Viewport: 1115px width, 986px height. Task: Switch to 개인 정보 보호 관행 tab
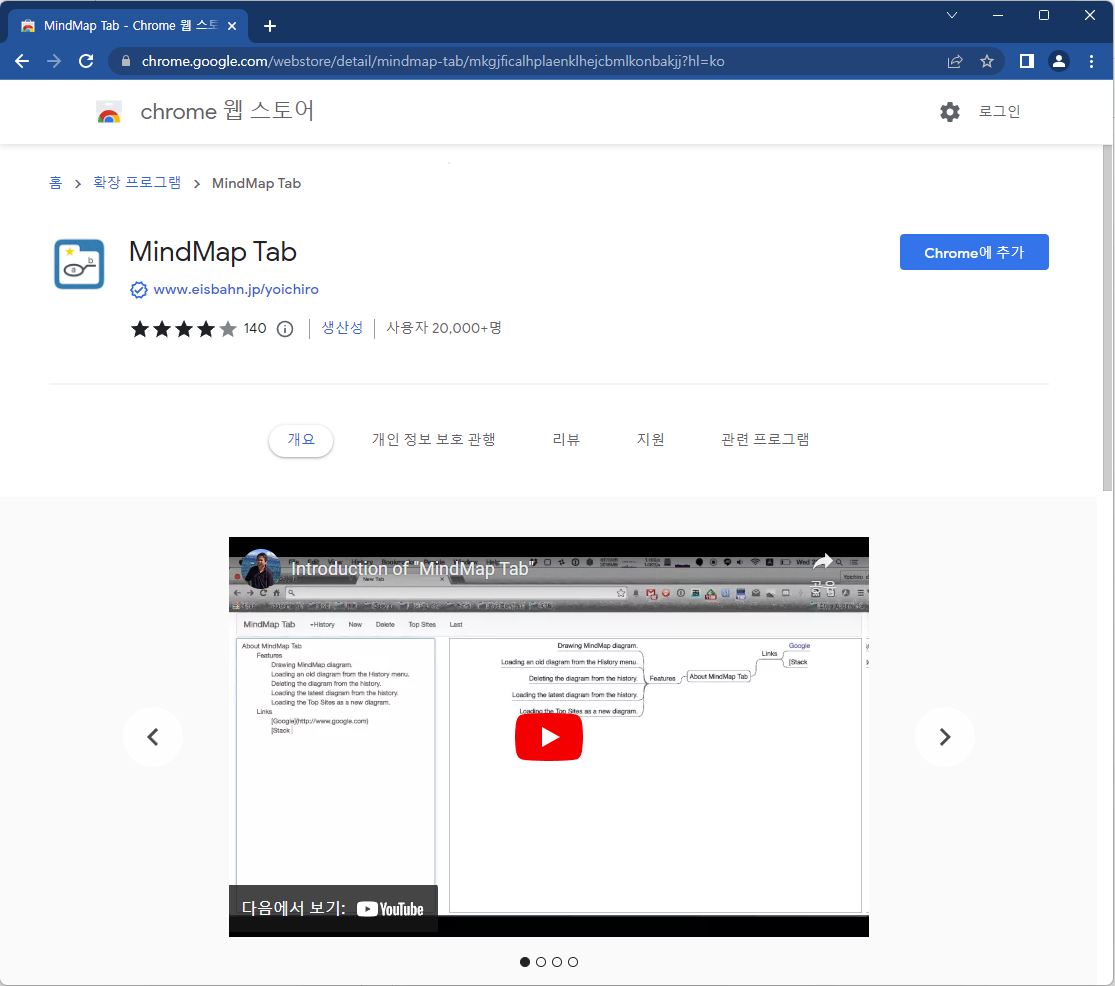click(434, 439)
